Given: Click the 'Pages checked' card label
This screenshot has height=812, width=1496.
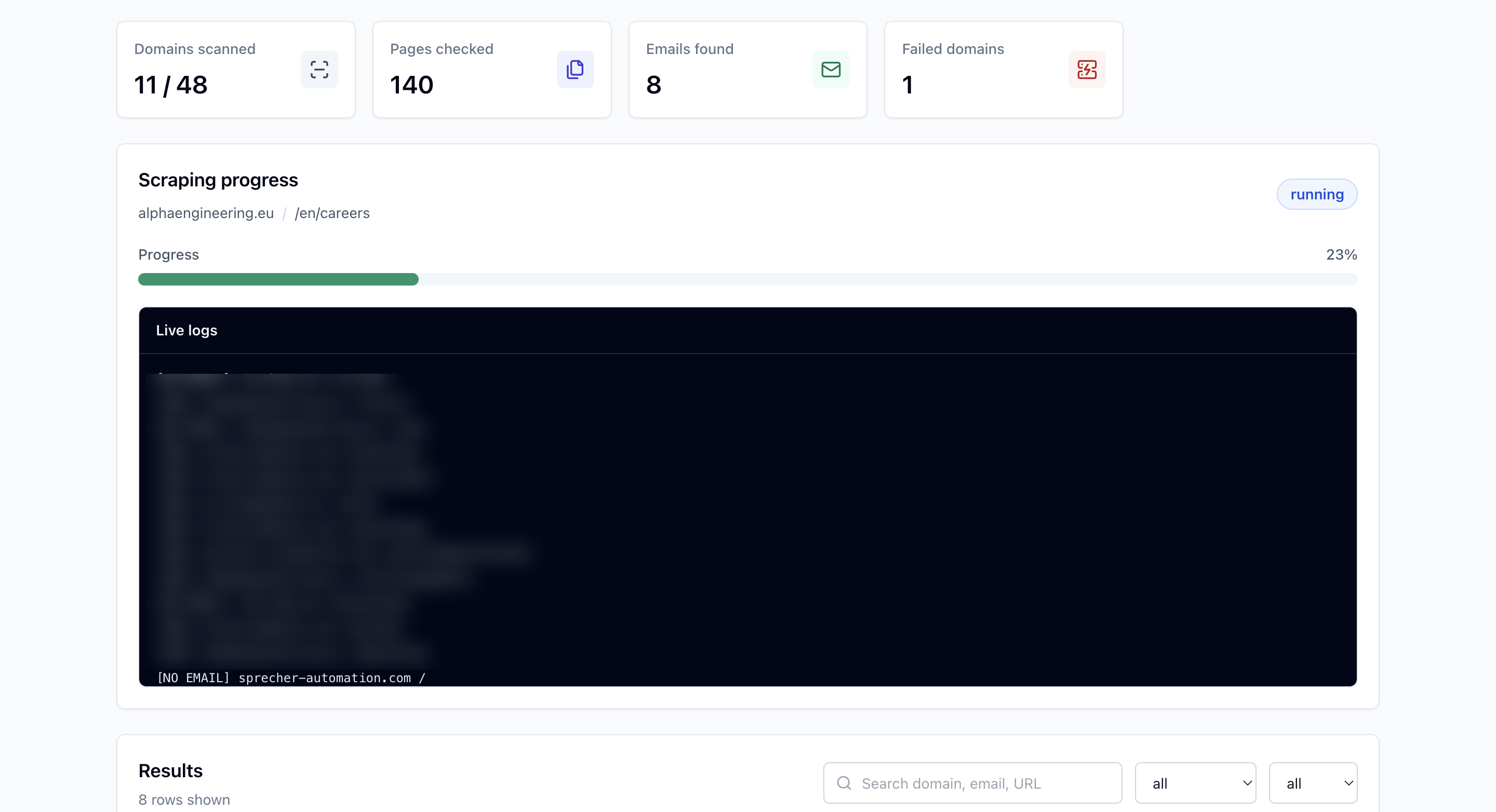Looking at the screenshot, I should click(442, 49).
